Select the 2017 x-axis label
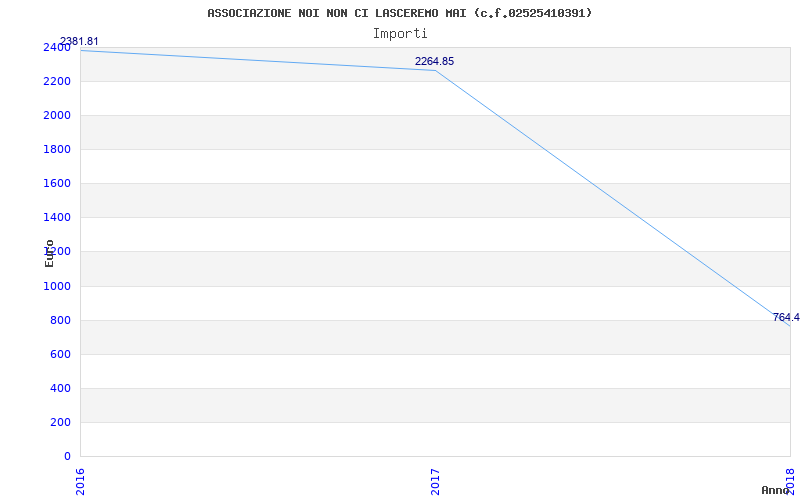800x500 pixels. coord(435,482)
